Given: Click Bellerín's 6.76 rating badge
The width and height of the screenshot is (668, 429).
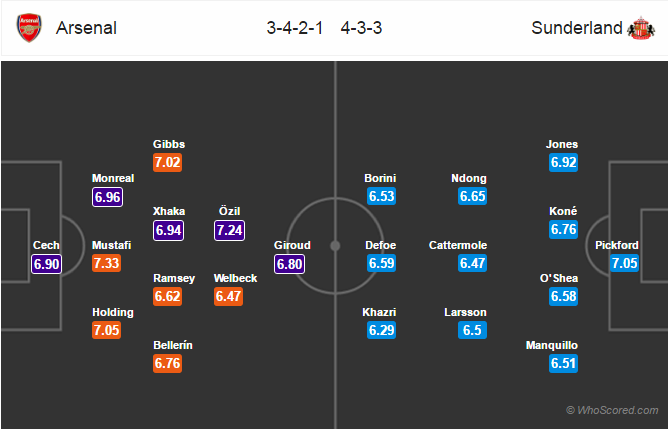Looking at the screenshot, I should tap(167, 363).
